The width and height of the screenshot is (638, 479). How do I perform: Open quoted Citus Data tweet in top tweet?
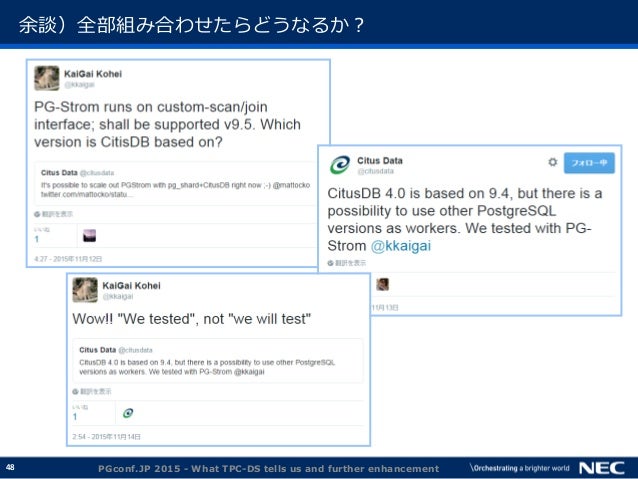[175, 184]
